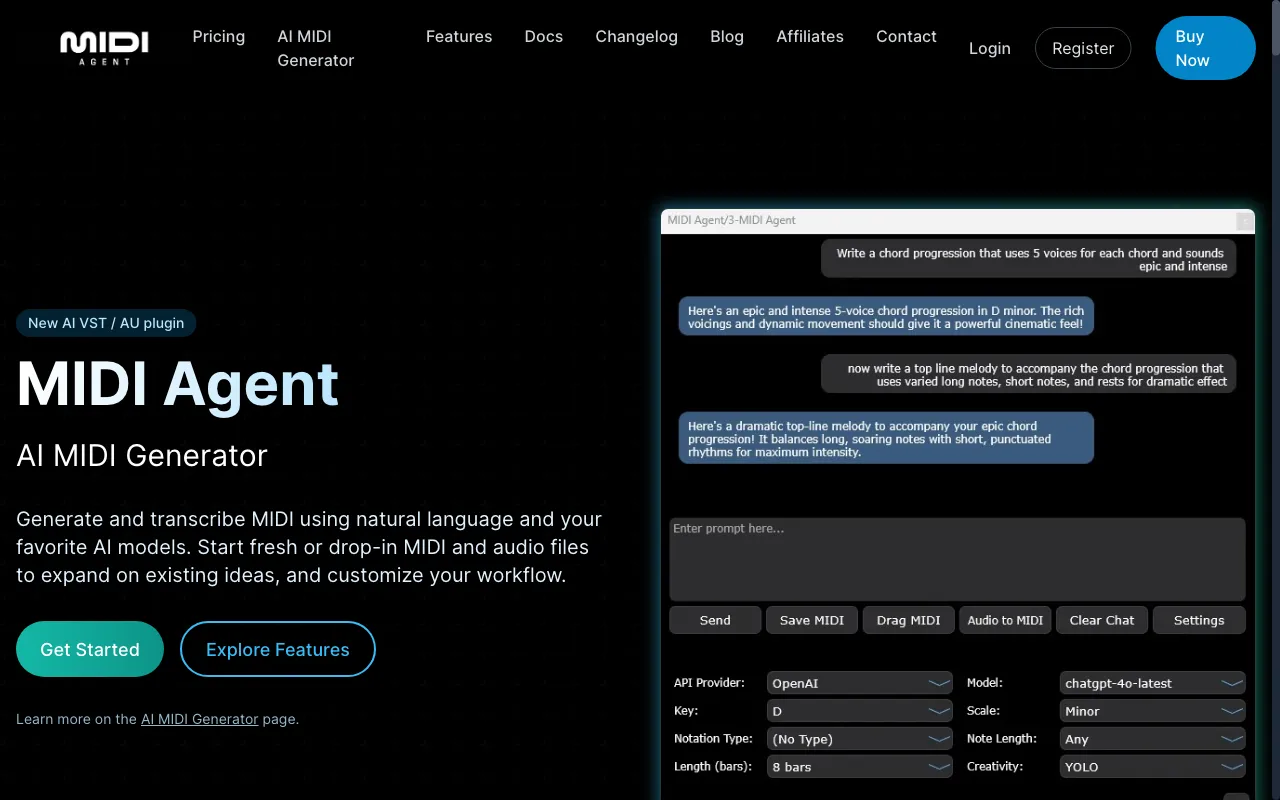Click the plugin window title bar corner button
Viewport: 1280px width, 800px height.
[x=1244, y=221]
